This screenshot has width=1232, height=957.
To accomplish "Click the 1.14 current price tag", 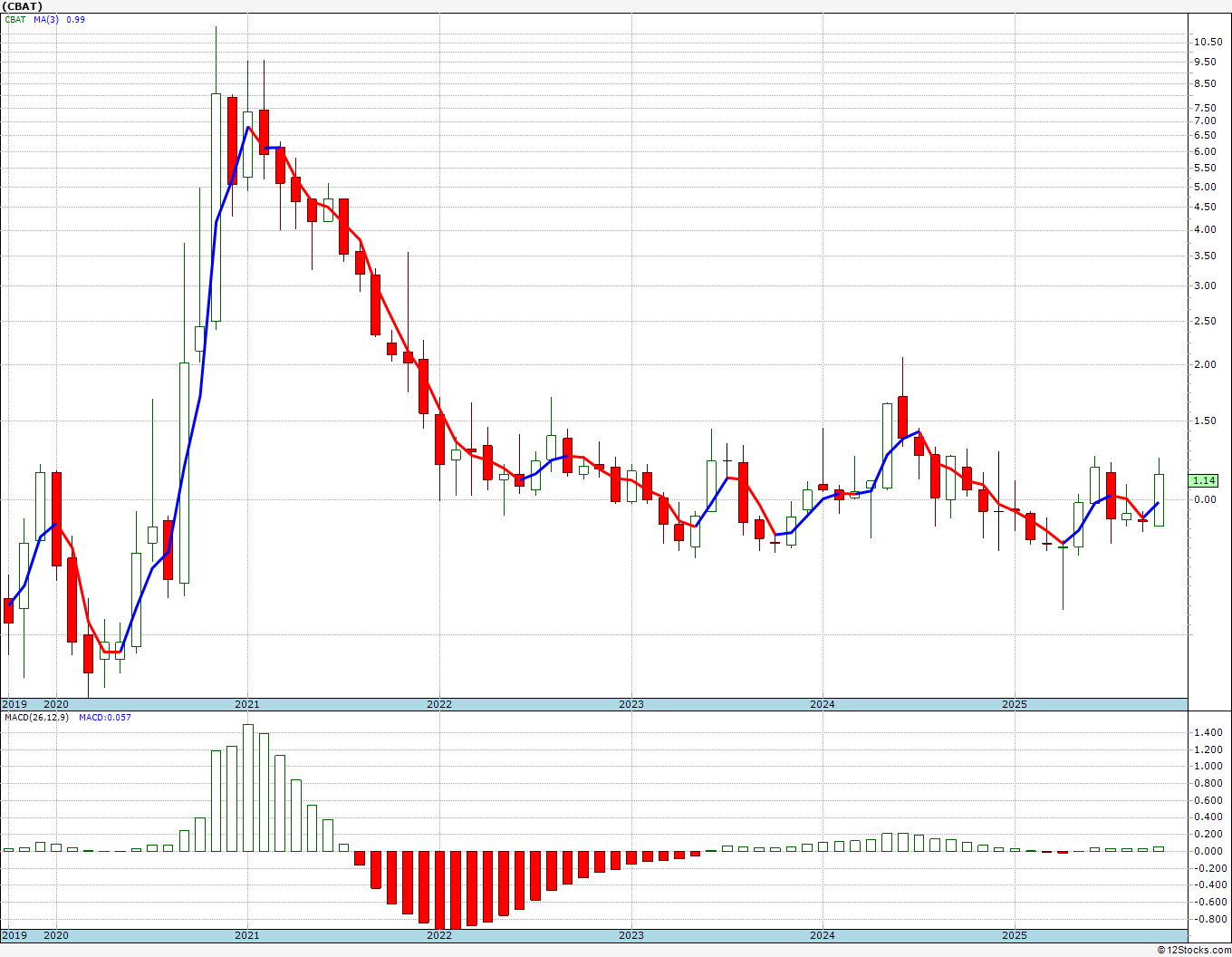I will 1204,480.
